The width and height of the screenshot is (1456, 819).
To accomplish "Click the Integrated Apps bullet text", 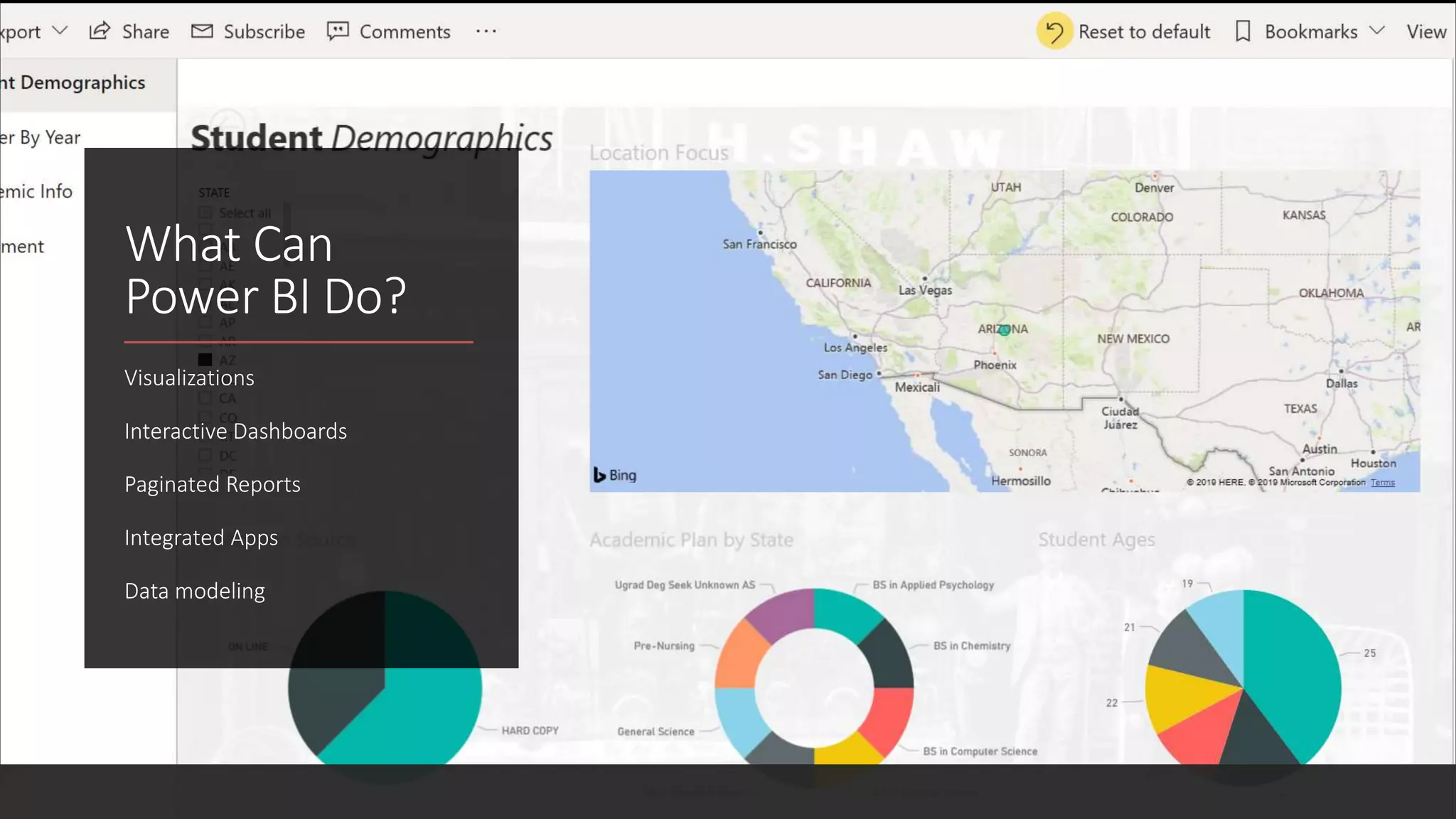I will tap(201, 538).
